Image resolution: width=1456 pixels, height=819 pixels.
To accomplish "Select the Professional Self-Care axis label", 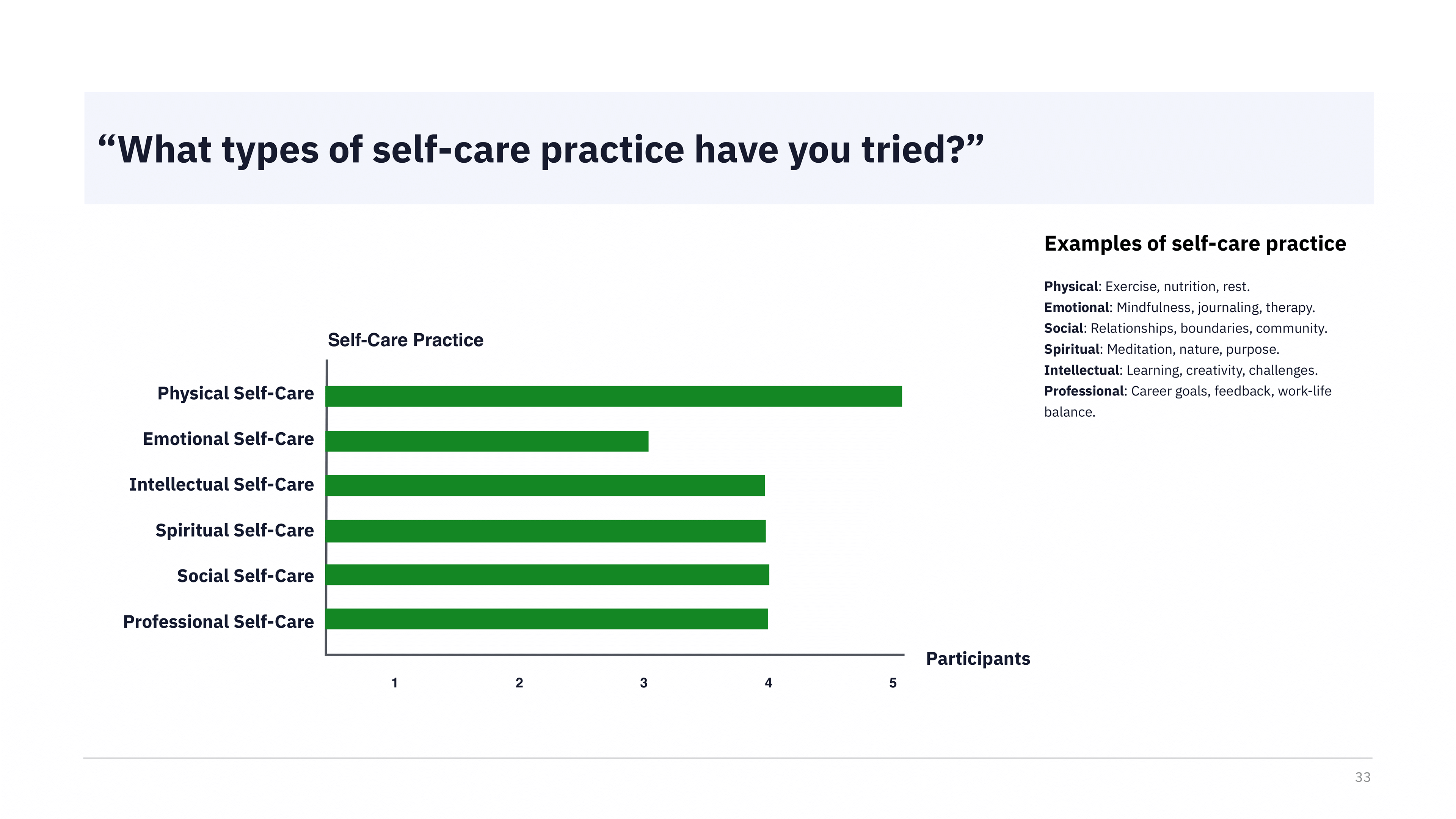I will pyautogui.click(x=219, y=622).
